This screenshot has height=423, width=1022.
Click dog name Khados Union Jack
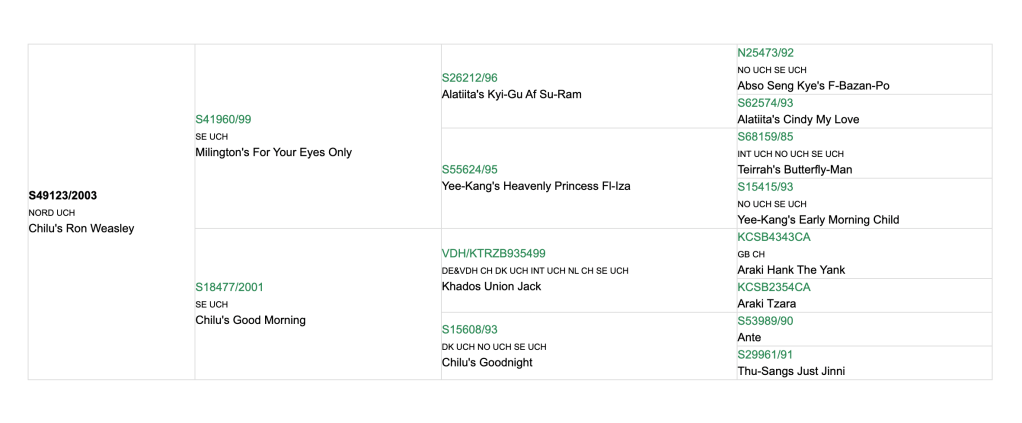coord(491,286)
